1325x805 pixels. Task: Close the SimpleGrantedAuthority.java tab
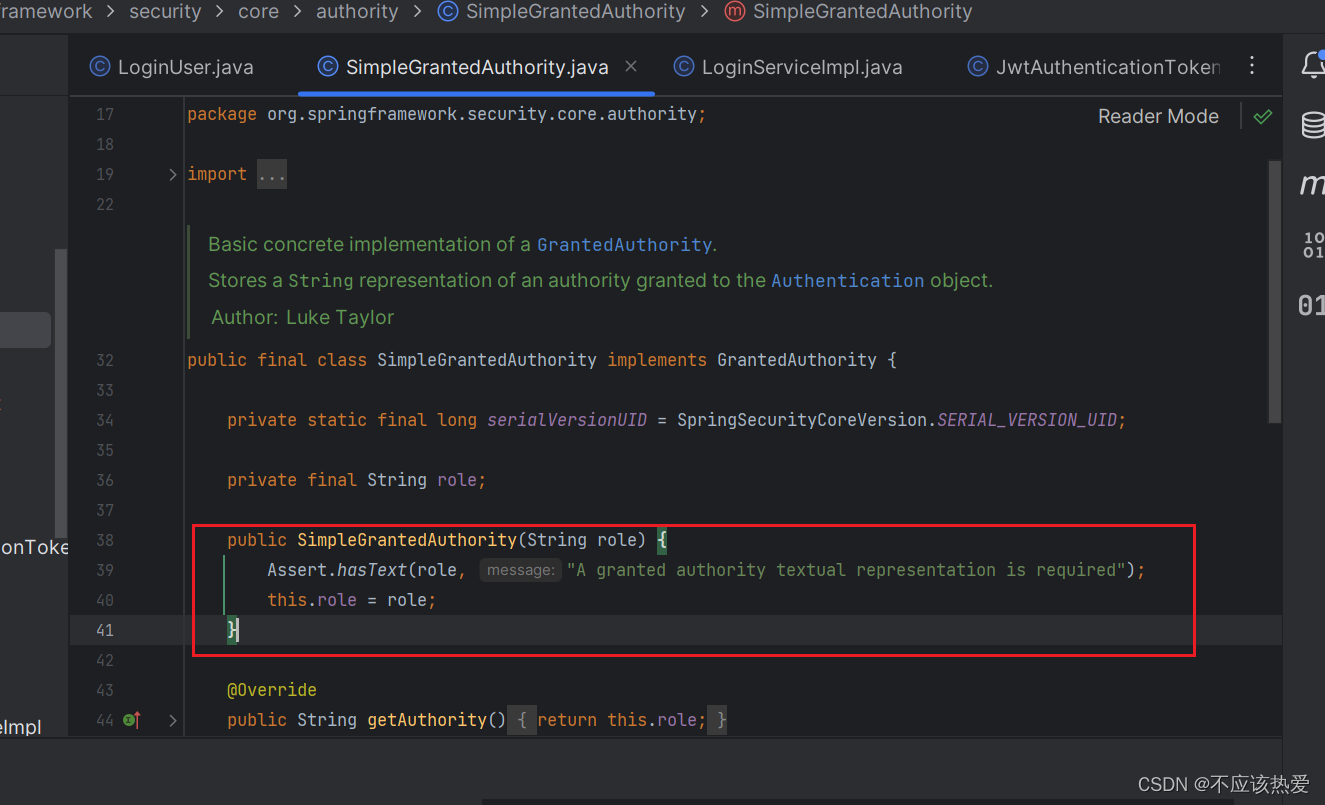pos(631,66)
